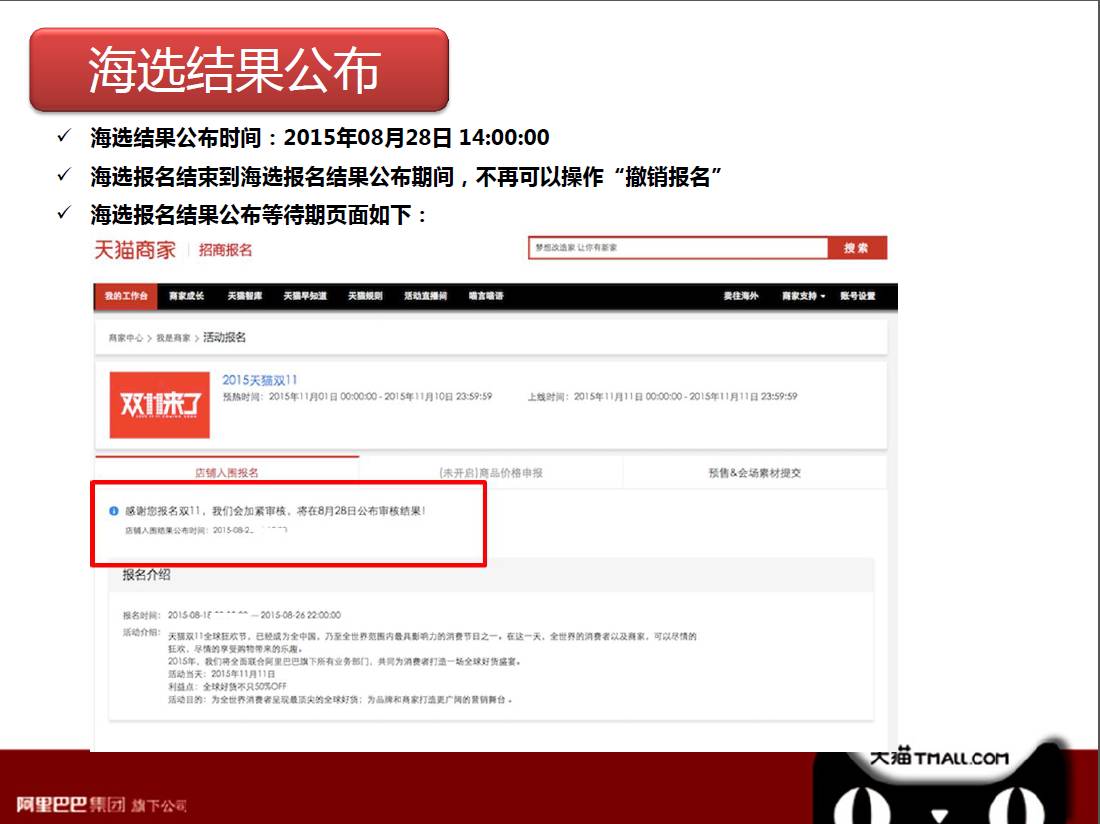Click the 活动当天: 2015年11月11日 line

pyautogui.click(x=222, y=674)
